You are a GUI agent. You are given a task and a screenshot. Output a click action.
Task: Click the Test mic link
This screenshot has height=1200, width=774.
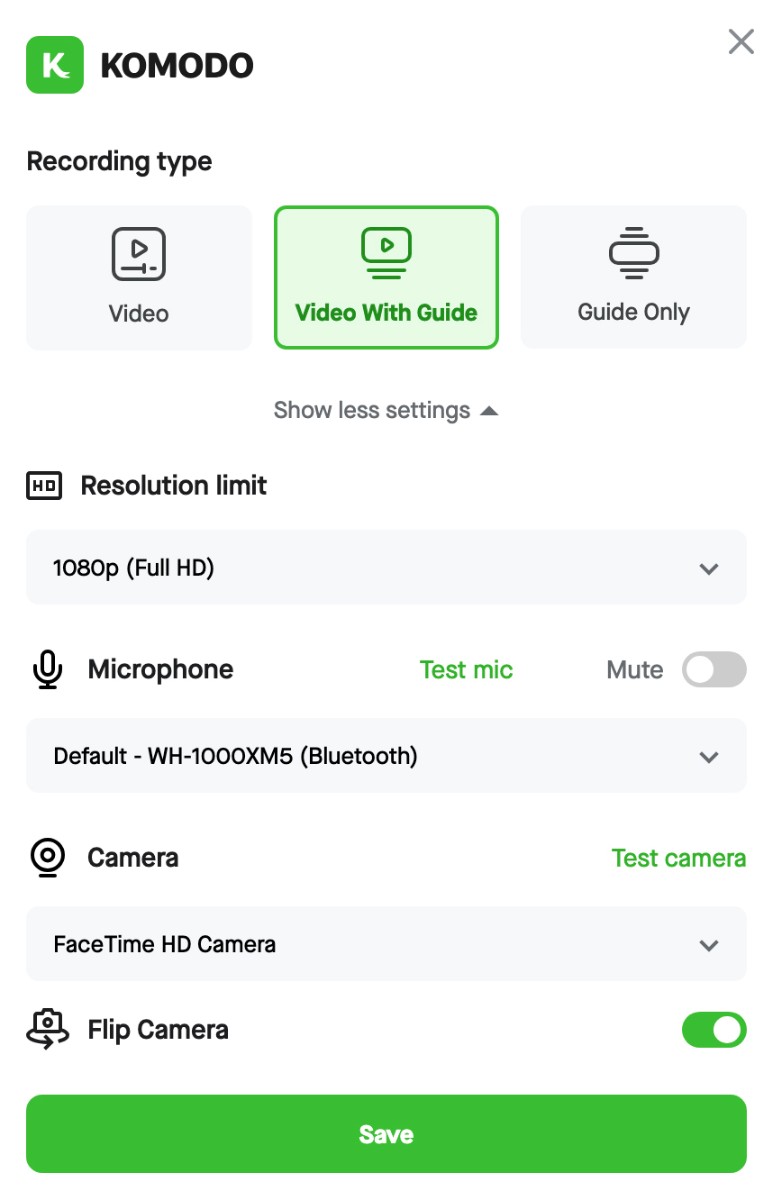pos(466,670)
